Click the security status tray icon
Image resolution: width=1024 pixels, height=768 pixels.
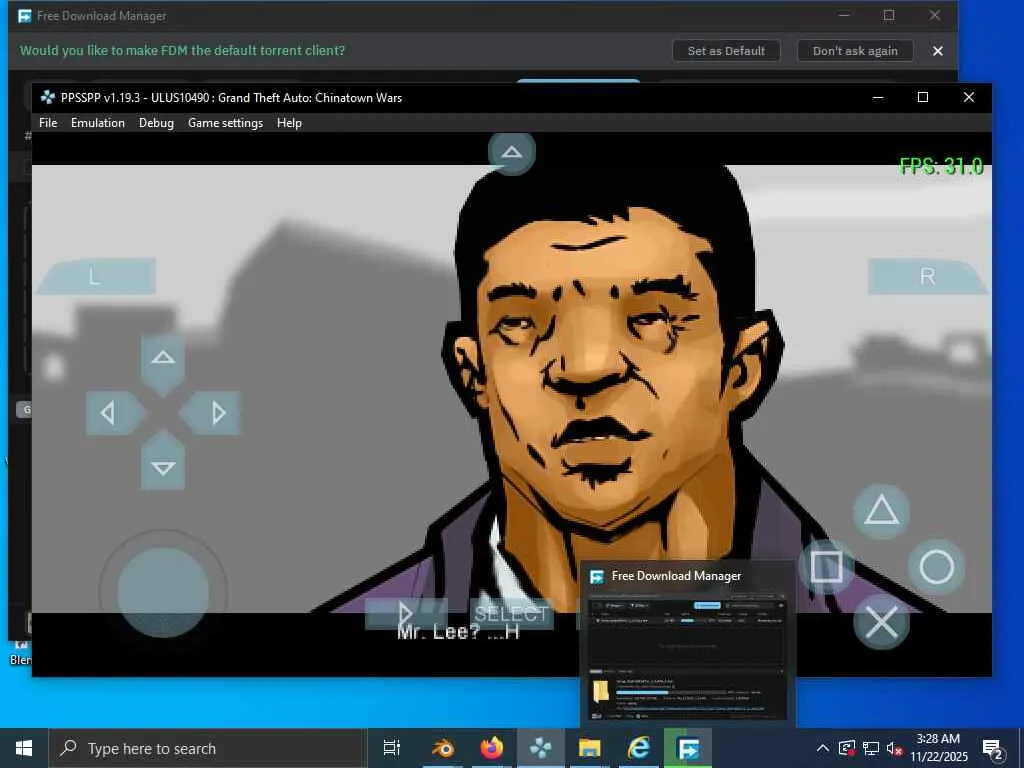click(847, 748)
